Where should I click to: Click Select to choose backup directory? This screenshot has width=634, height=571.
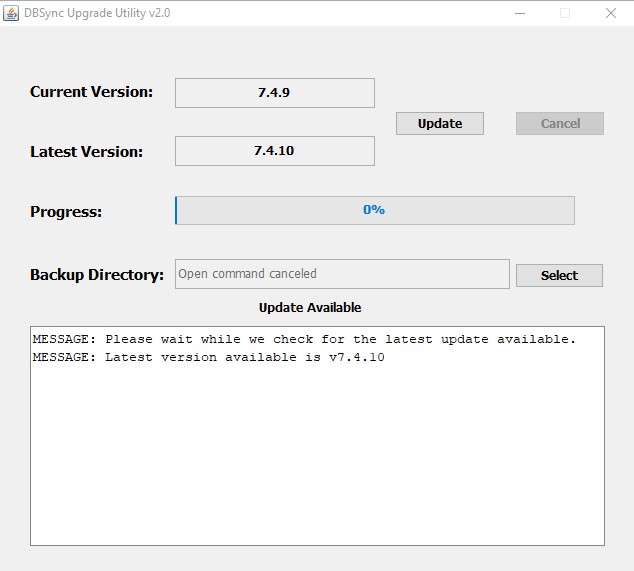(x=559, y=275)
